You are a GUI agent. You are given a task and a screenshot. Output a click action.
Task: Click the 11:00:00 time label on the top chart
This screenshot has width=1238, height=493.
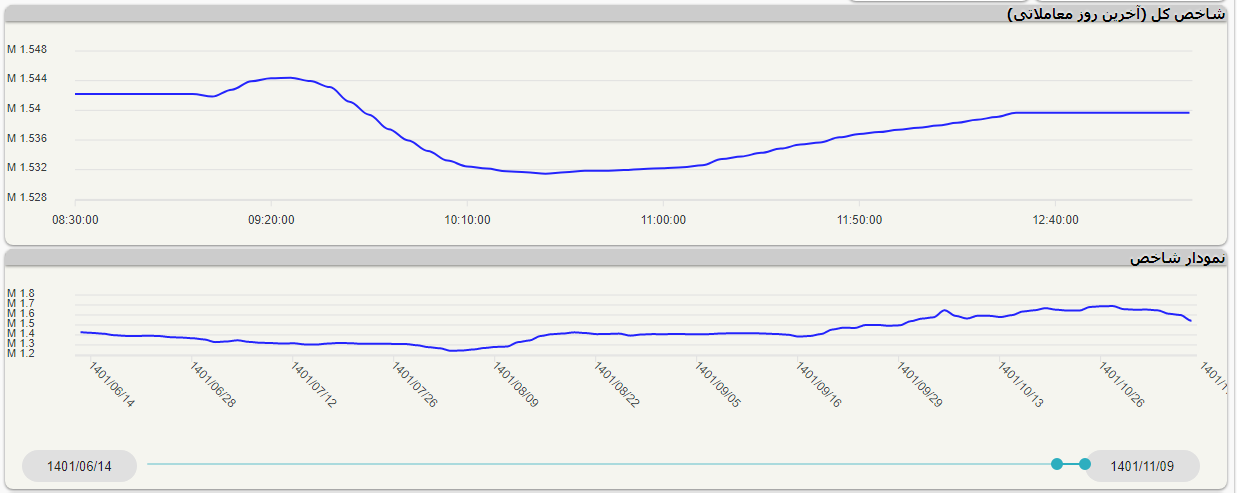[663, 220]
